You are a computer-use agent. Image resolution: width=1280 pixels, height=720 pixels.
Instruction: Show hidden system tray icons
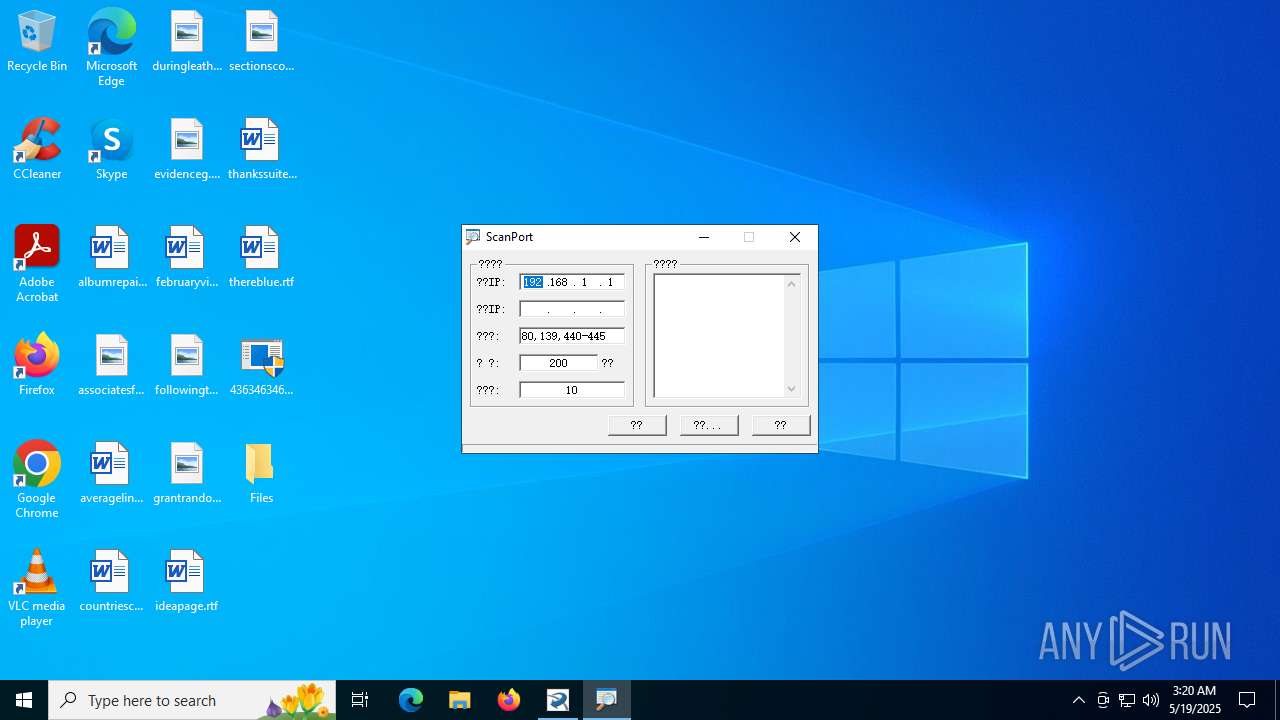point(1079,700)
